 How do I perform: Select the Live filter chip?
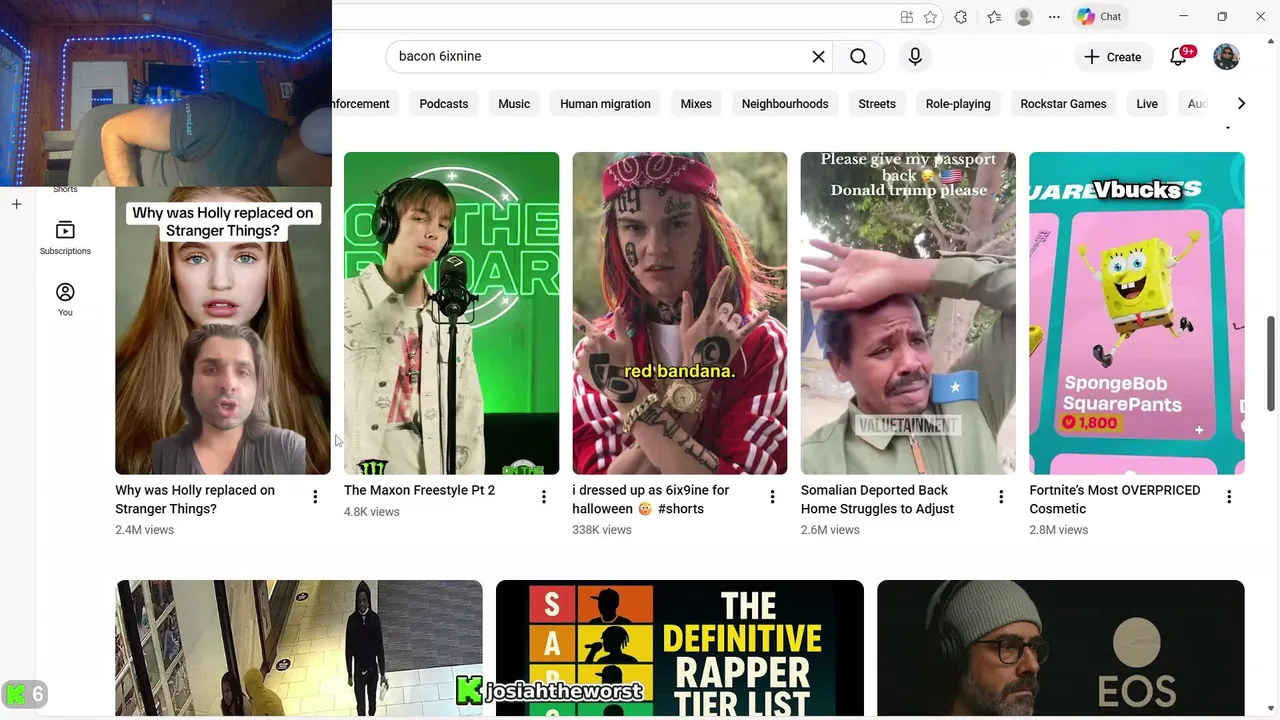coord(1147,104)
